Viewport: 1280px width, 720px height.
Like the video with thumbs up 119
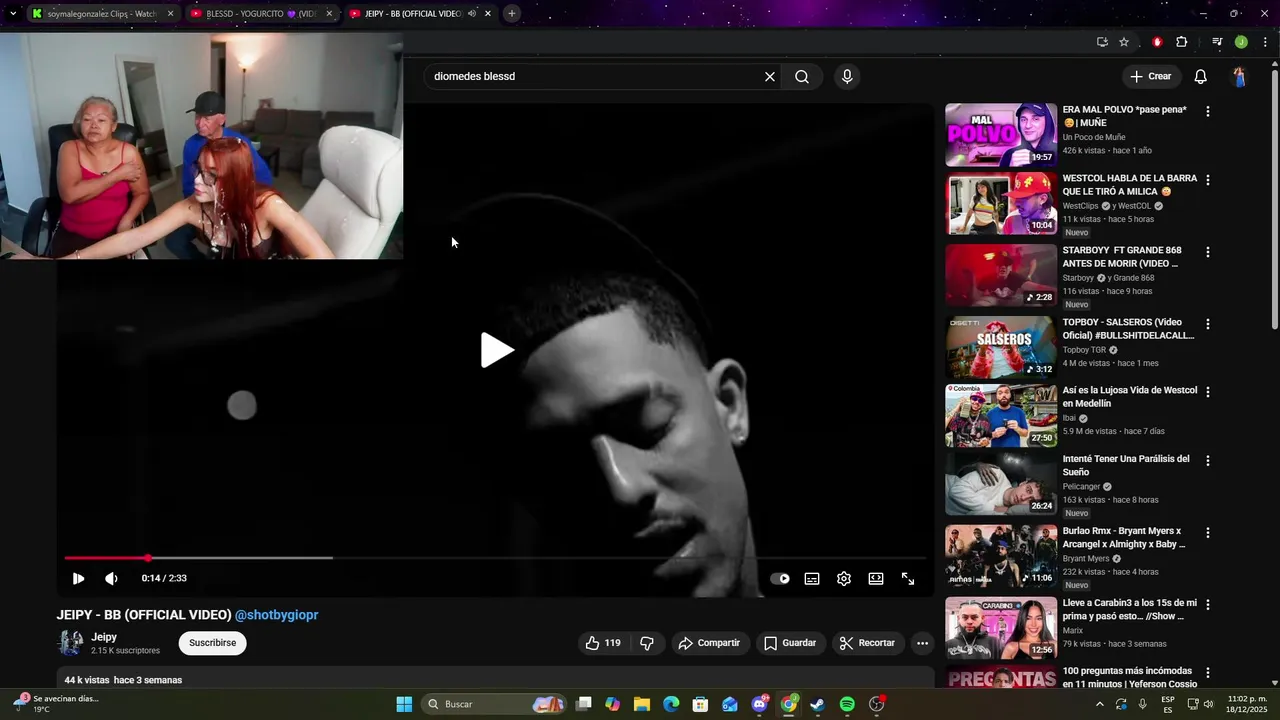(603, 643)
